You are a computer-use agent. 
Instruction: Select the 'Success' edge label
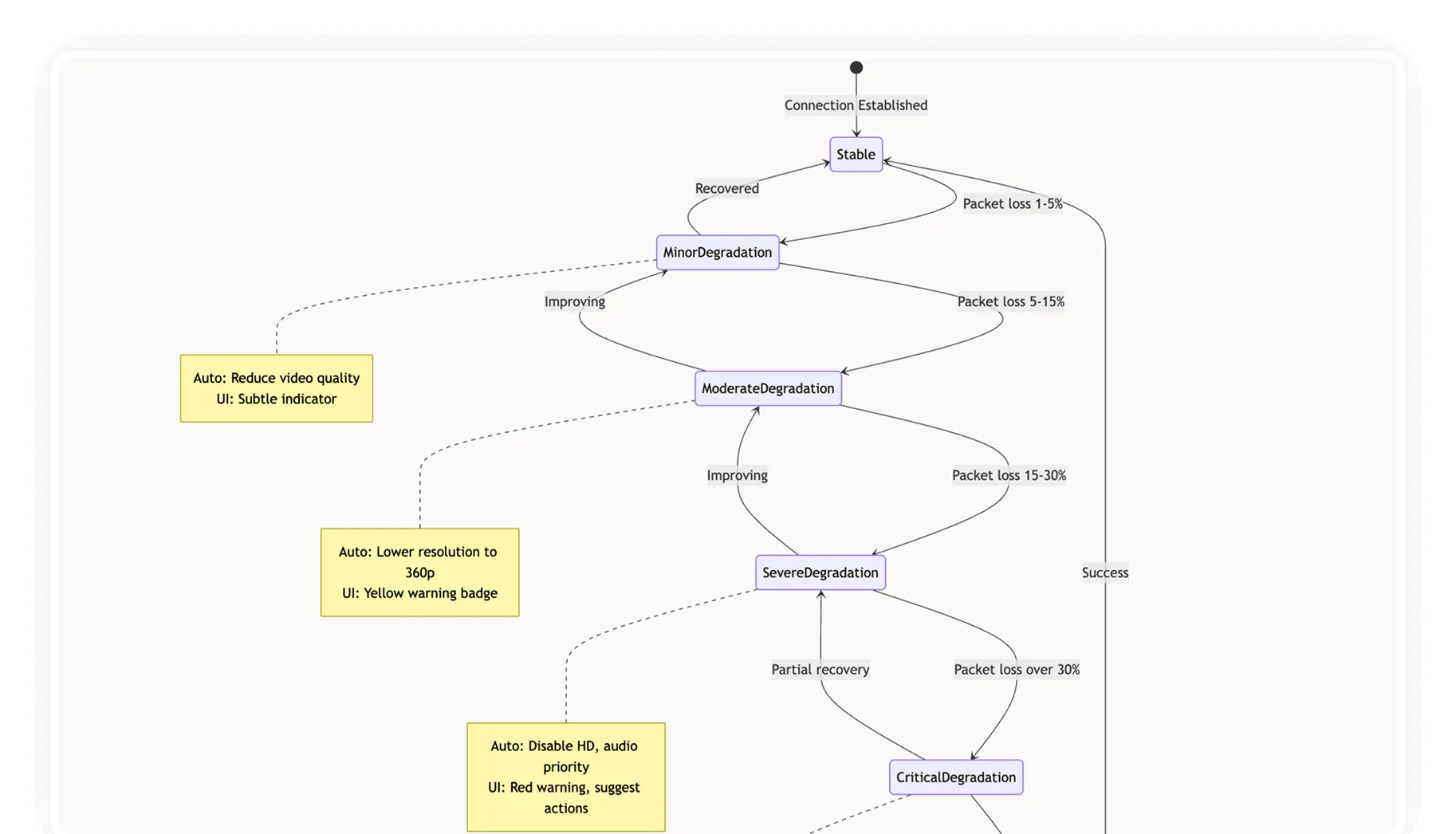[x=1104, y=572]
